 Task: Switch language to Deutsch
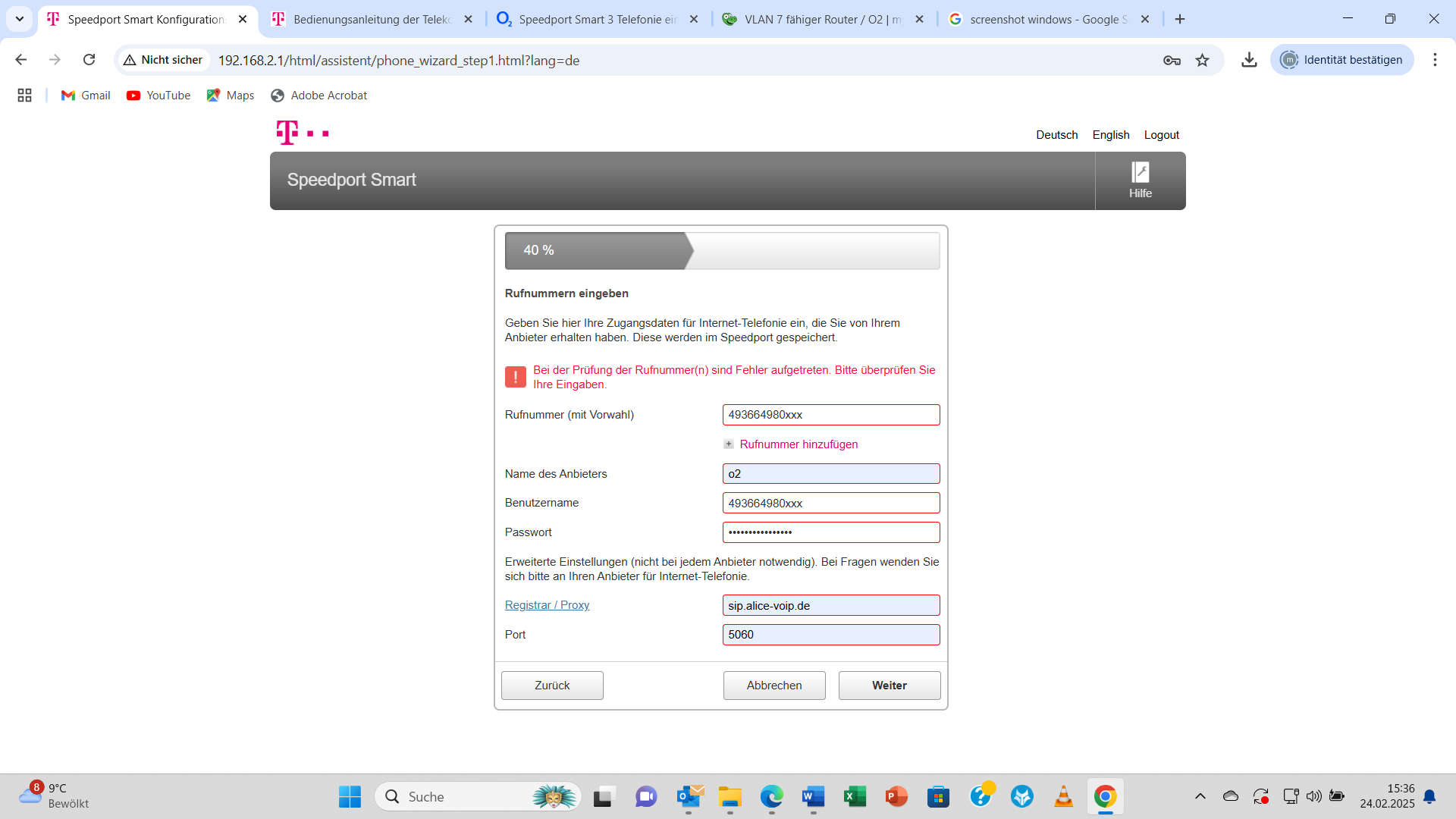(x=1056, y=135)
